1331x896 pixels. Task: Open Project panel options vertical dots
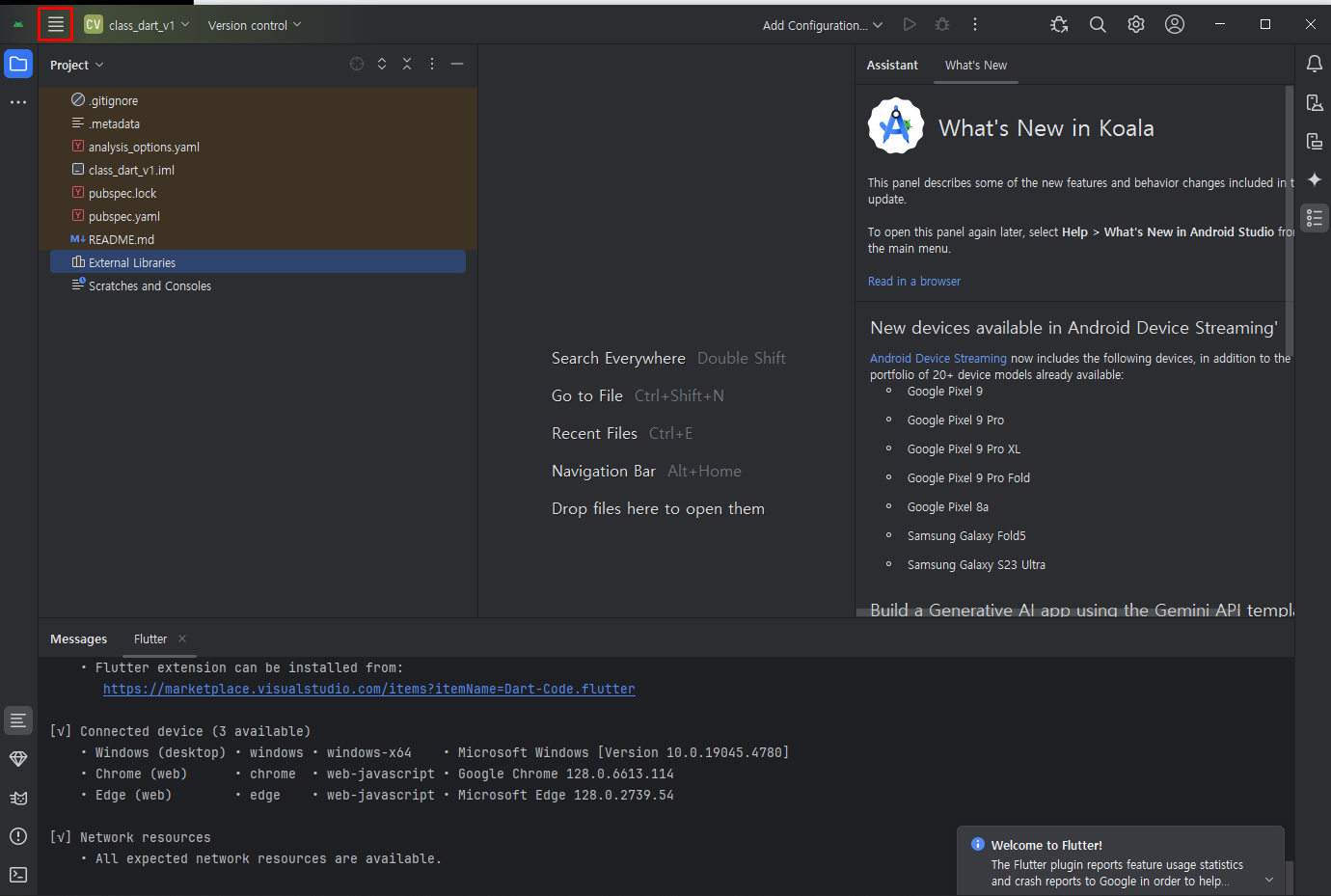tap(432, 64)
